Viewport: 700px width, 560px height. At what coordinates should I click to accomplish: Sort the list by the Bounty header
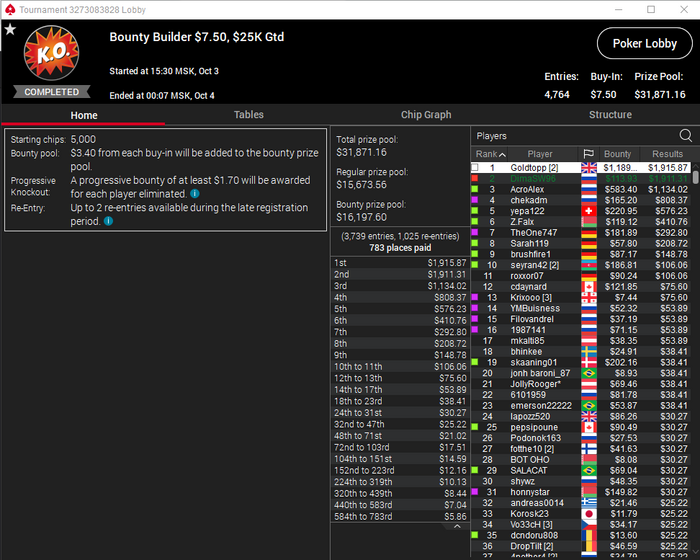[x=617, y=154]
